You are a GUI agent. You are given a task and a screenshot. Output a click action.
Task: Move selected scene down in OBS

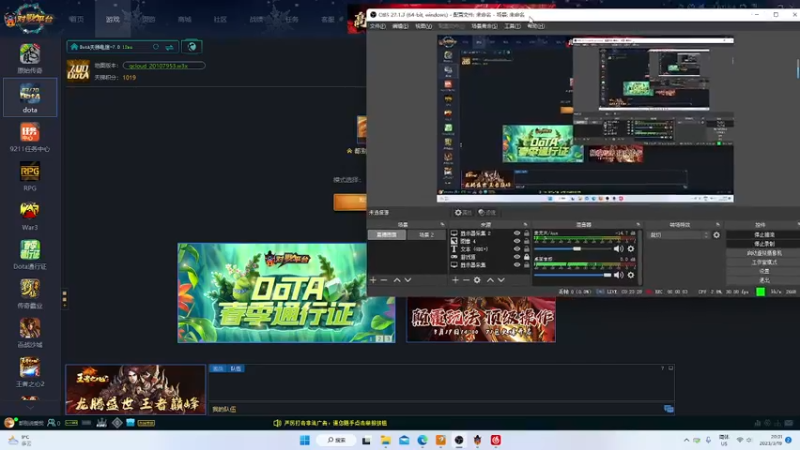click(x=408, y=280)
